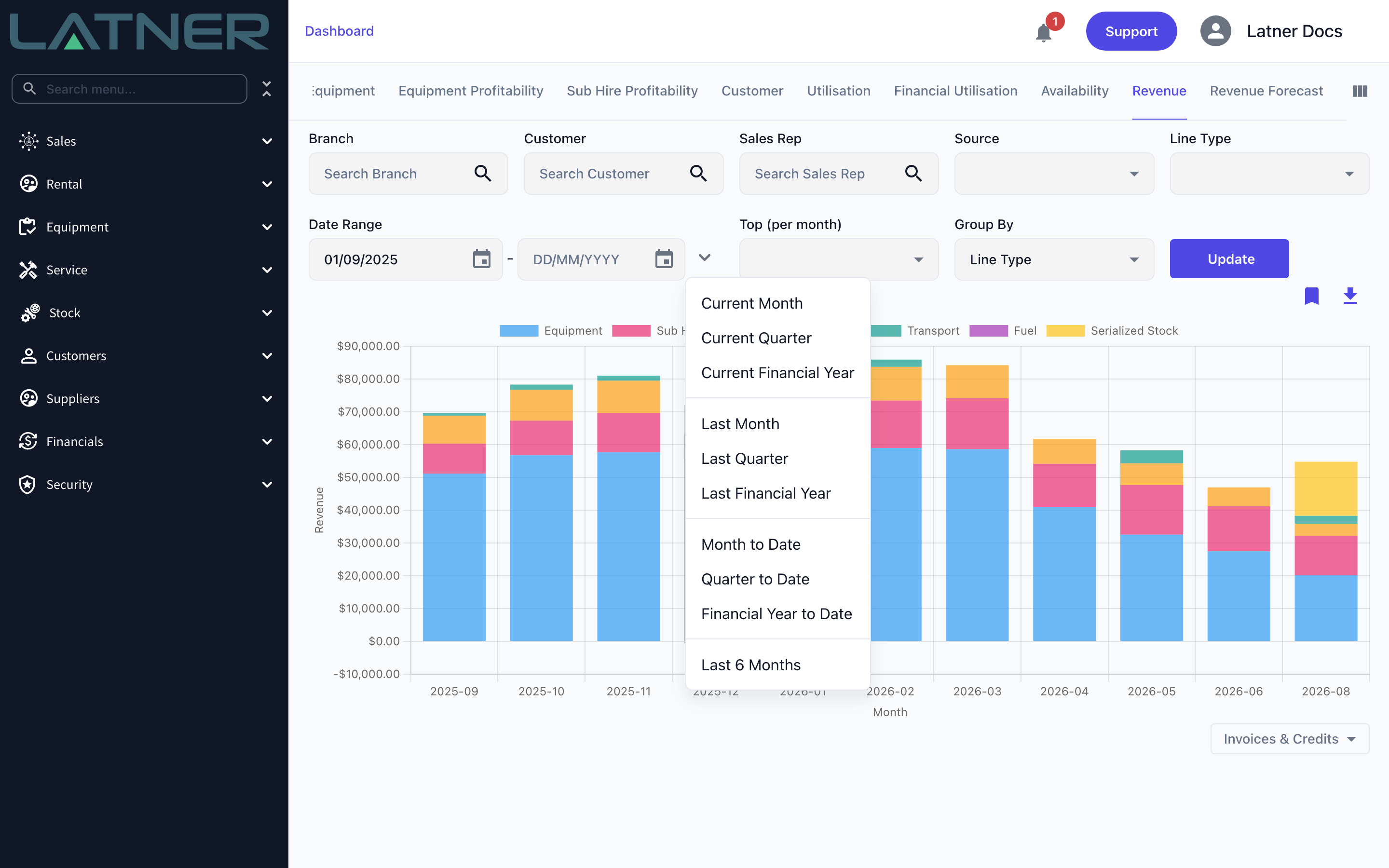Viewport: 1389px width, 868px height.
Task: Click the user avatar icon
Action: click(1216, 31)
